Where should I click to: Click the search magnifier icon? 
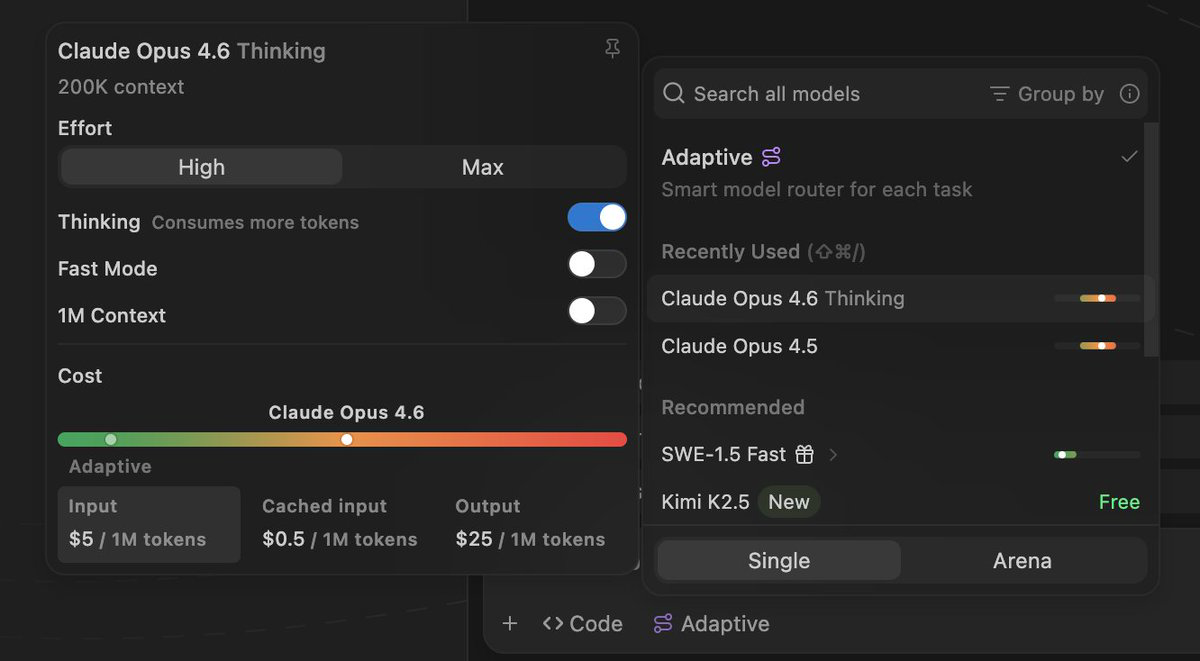[675, 94]
